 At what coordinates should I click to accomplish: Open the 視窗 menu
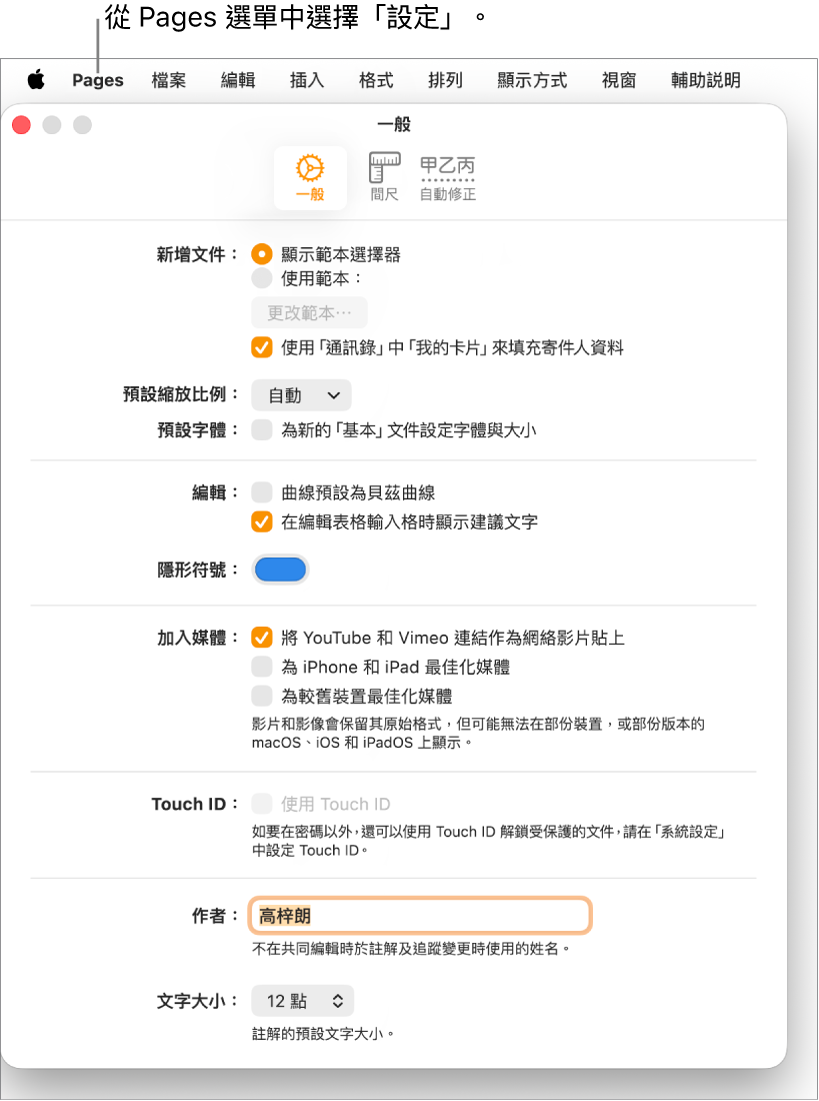point(619,80)
